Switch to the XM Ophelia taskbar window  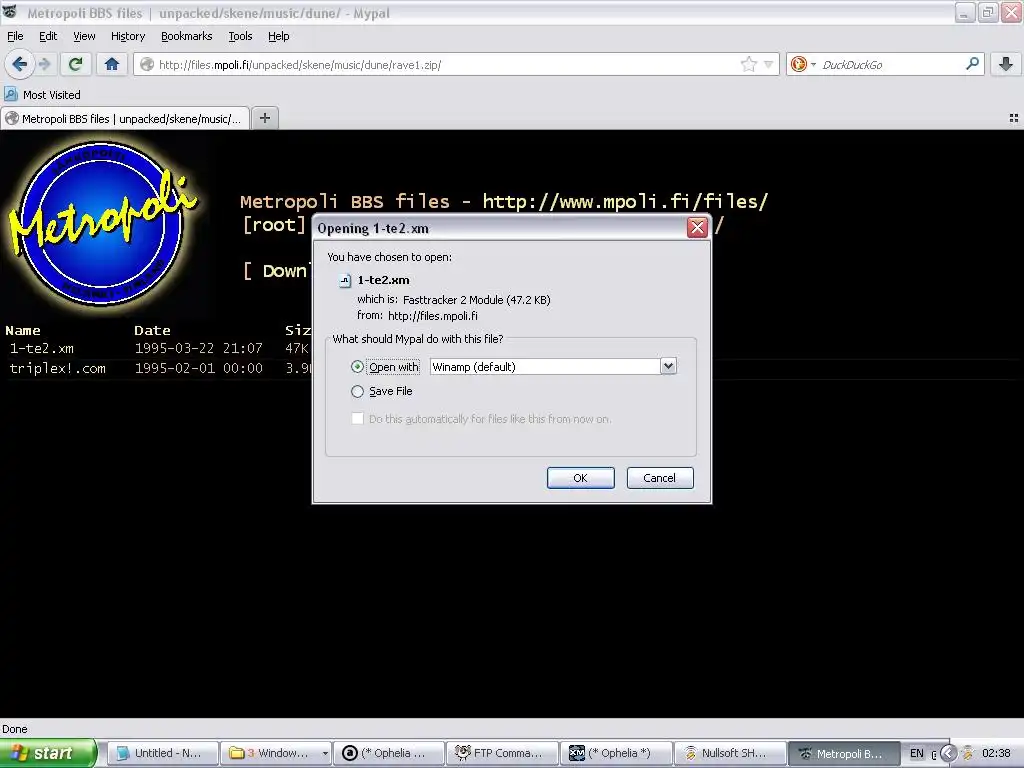(x=616, y=753)
